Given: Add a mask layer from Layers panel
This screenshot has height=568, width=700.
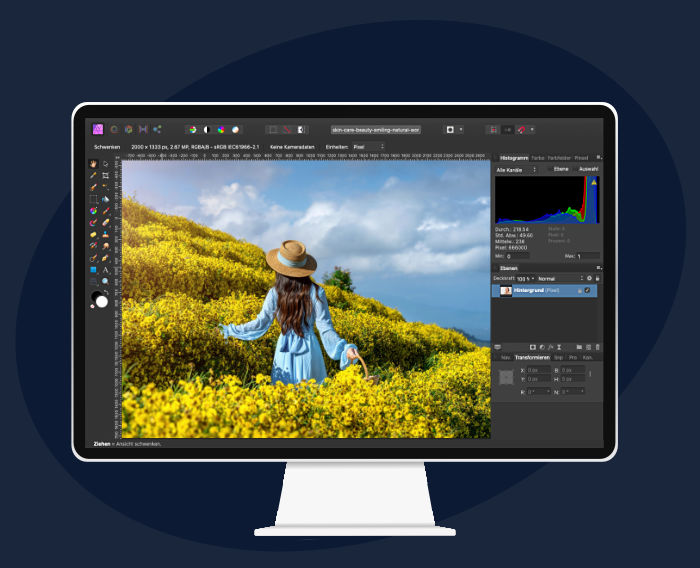Looking at the screenshot, I should [532, 346].
